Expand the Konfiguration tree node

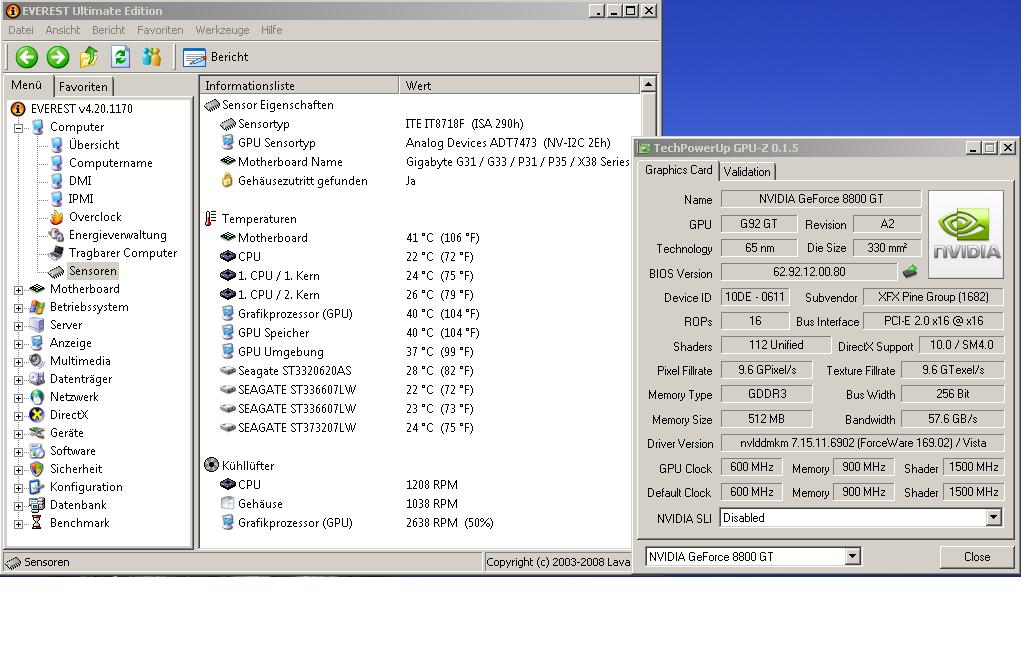coord(19,488)
